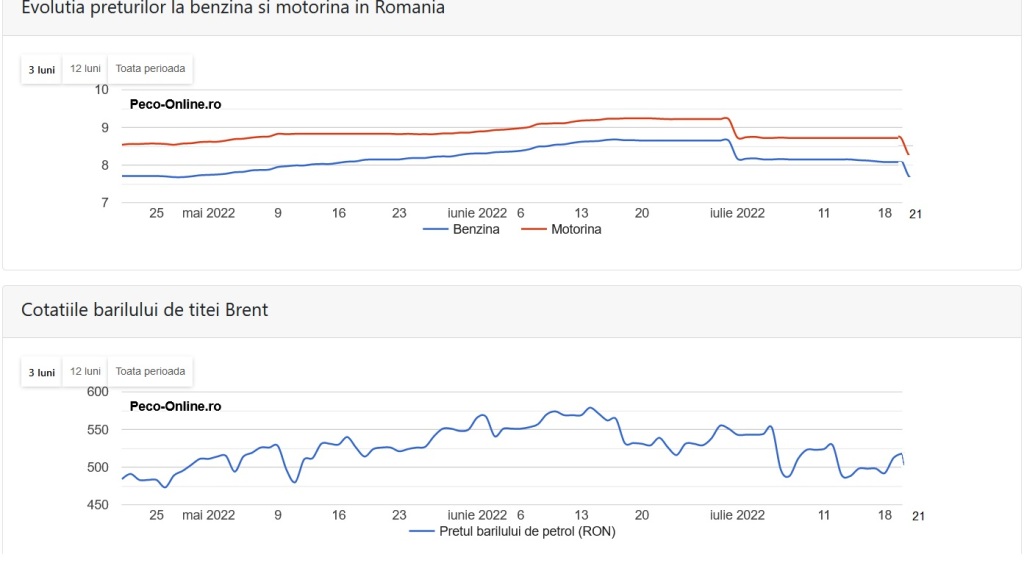Switch Brent chart to 12 luni
This screenshot has width=1024, height=585.
pyautogui.click(x=85, y=372)
